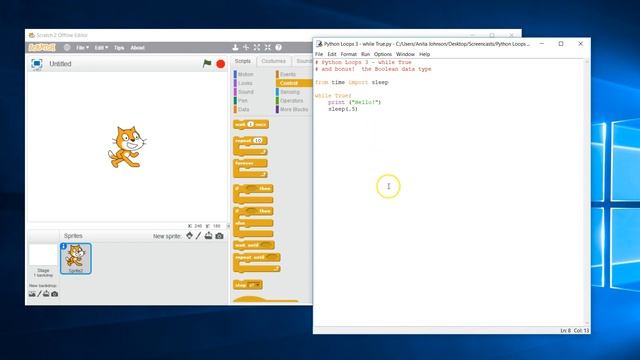Upload backdrop from file icon
The height and width of the screenshot is (360, 640).
(x=47, y=294)
